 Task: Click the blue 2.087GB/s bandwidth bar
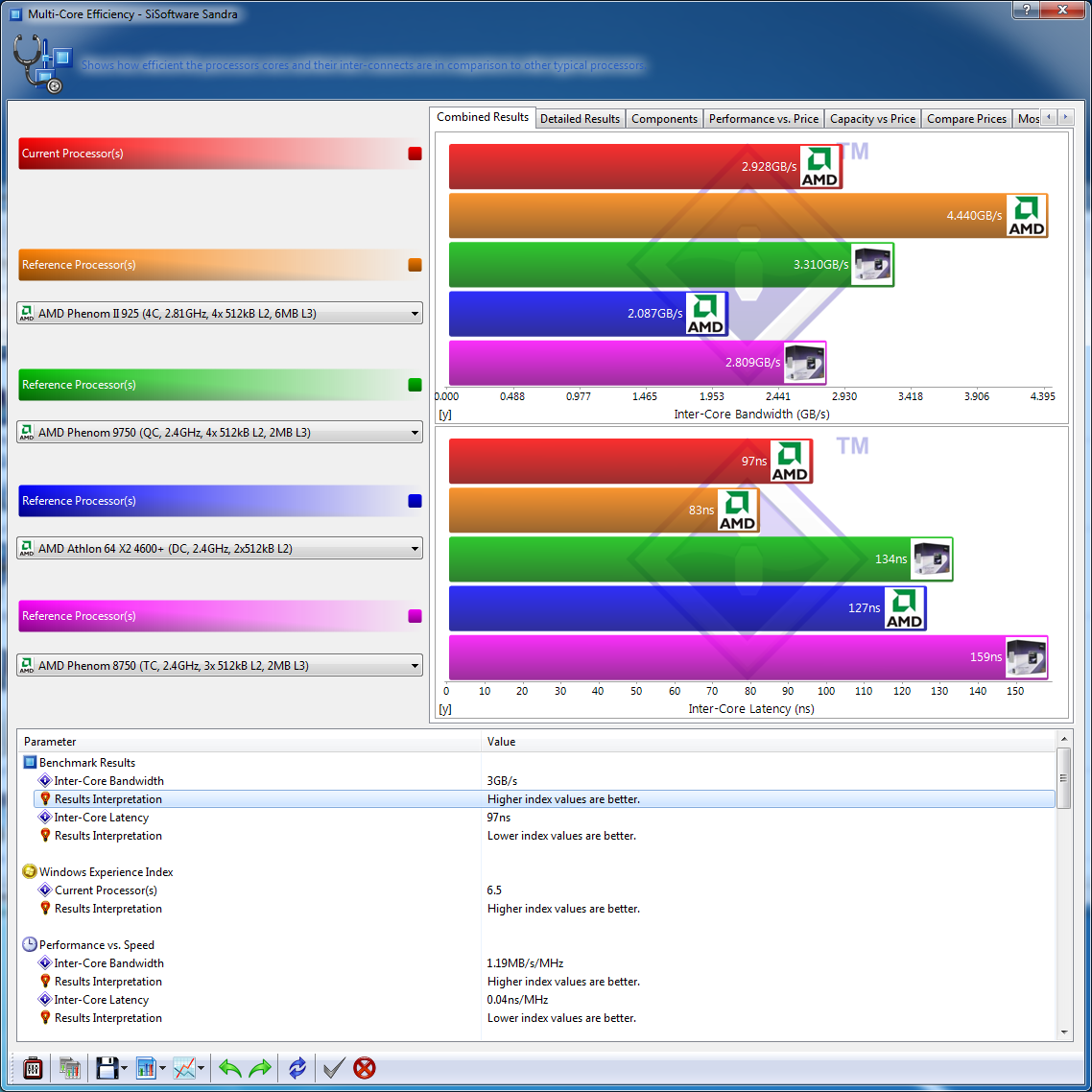588,314
